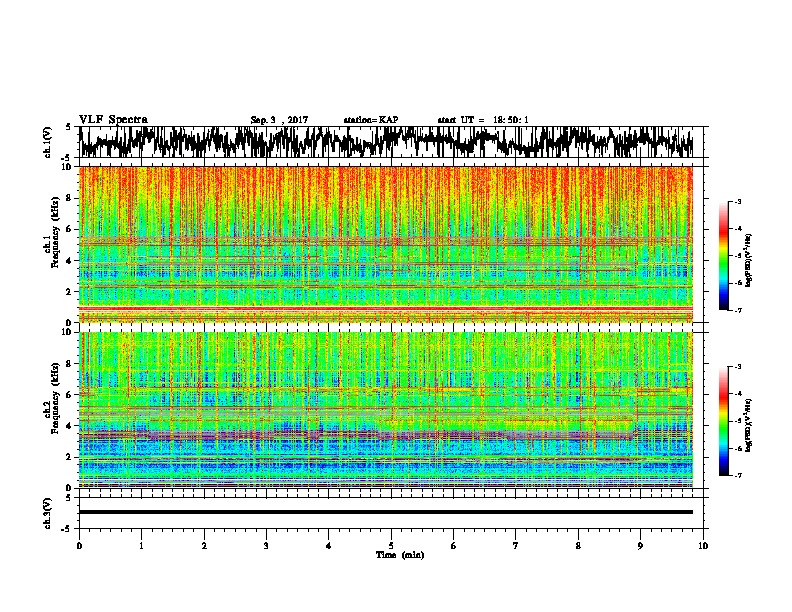
Task: Click the ch.1 spectrogram color scale bar
Action: coord(723,256)
